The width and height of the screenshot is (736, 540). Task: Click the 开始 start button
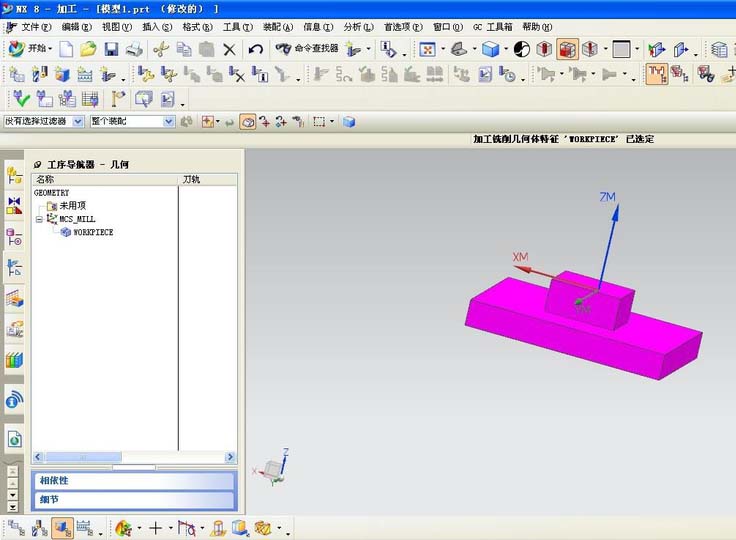[31, 49]
